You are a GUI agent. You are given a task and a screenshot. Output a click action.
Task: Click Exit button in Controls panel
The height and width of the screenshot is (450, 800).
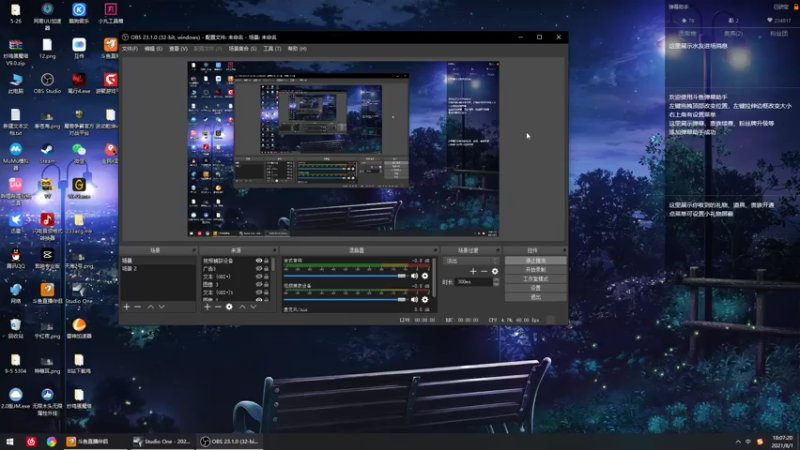point(535,297)
